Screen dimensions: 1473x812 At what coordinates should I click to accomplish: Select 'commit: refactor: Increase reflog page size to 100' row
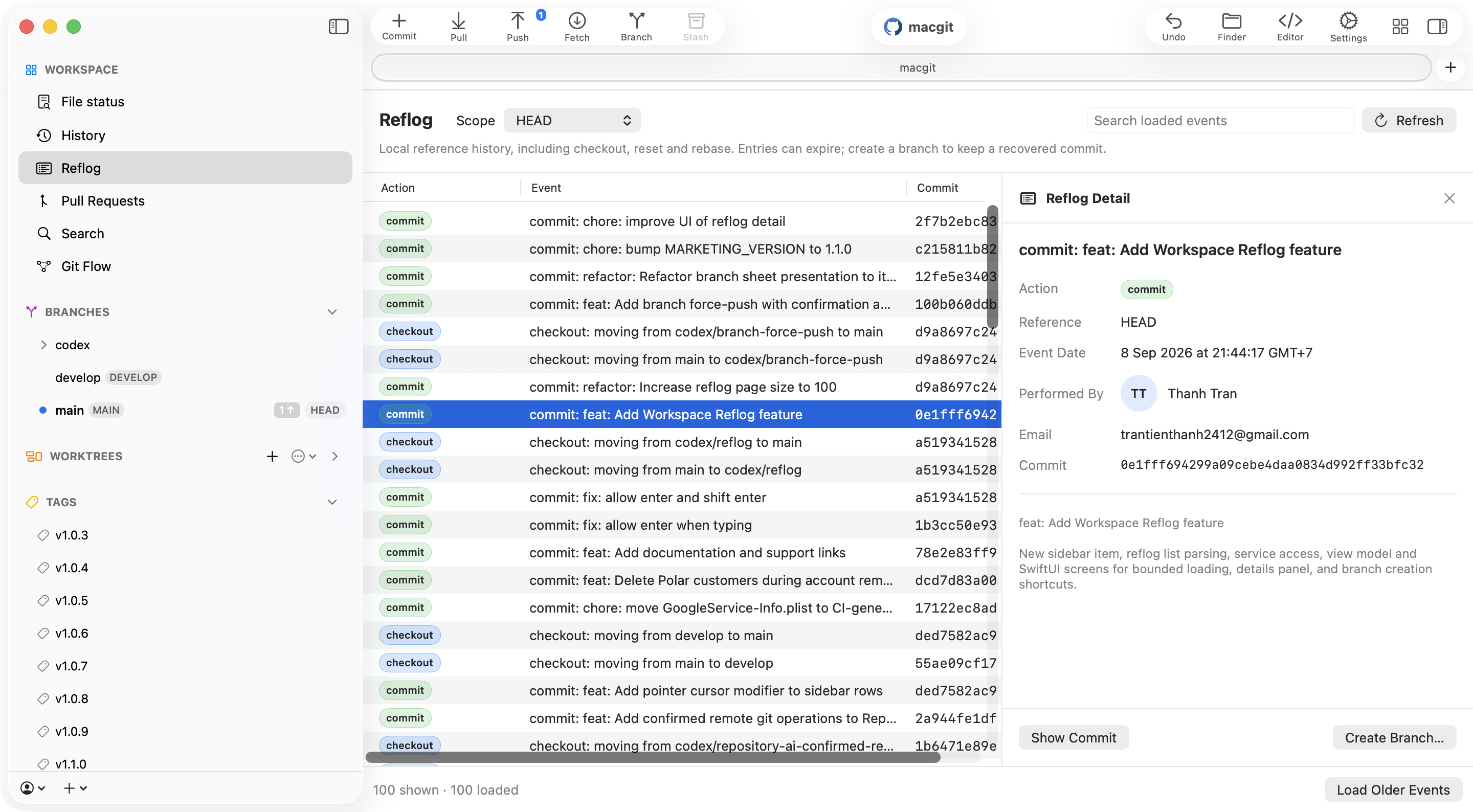coord(682,387)
